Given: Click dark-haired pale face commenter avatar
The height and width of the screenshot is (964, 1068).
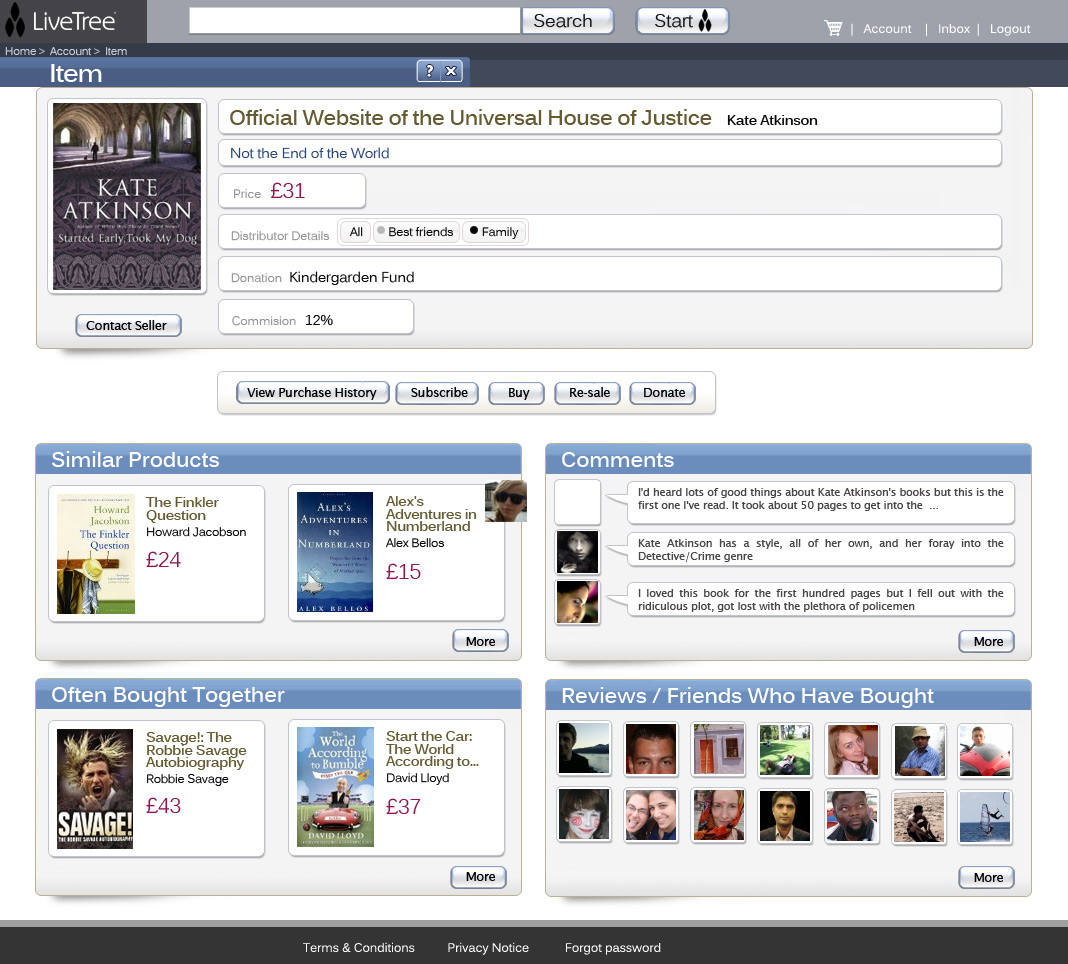Looking at the screenshot, I should (x=578, y=552).
